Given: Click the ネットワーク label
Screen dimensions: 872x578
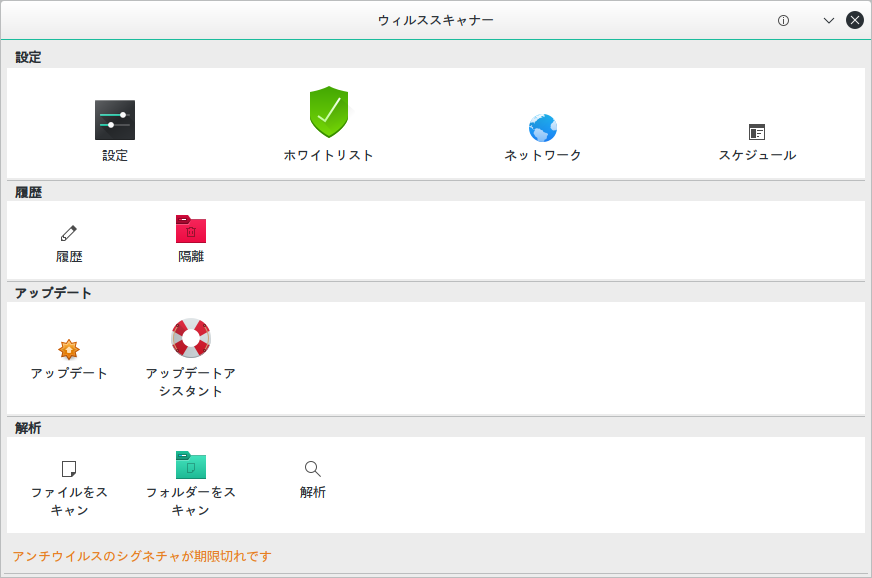Looking at the screenshot, I should (543, 155).
